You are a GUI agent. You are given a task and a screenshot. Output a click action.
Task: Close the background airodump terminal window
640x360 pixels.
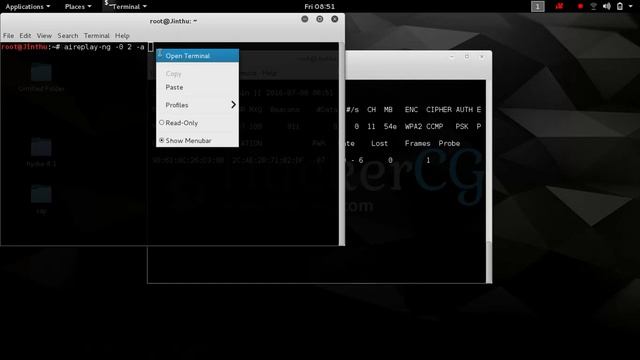(x=482, y=57)
